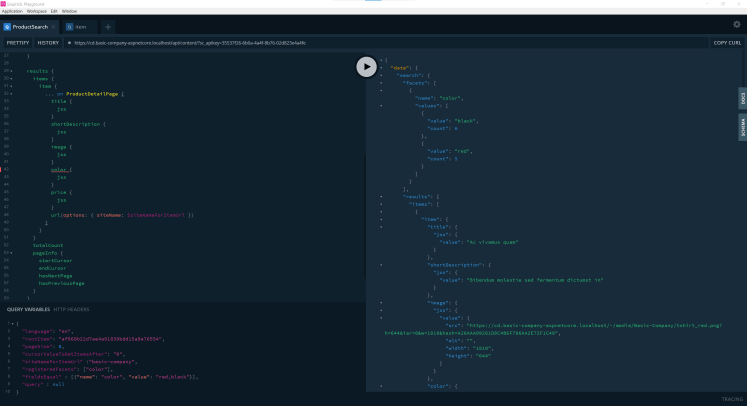Screen dimensions: 747x406
Task: Run the query with the play button
Action: click(366, 66)
